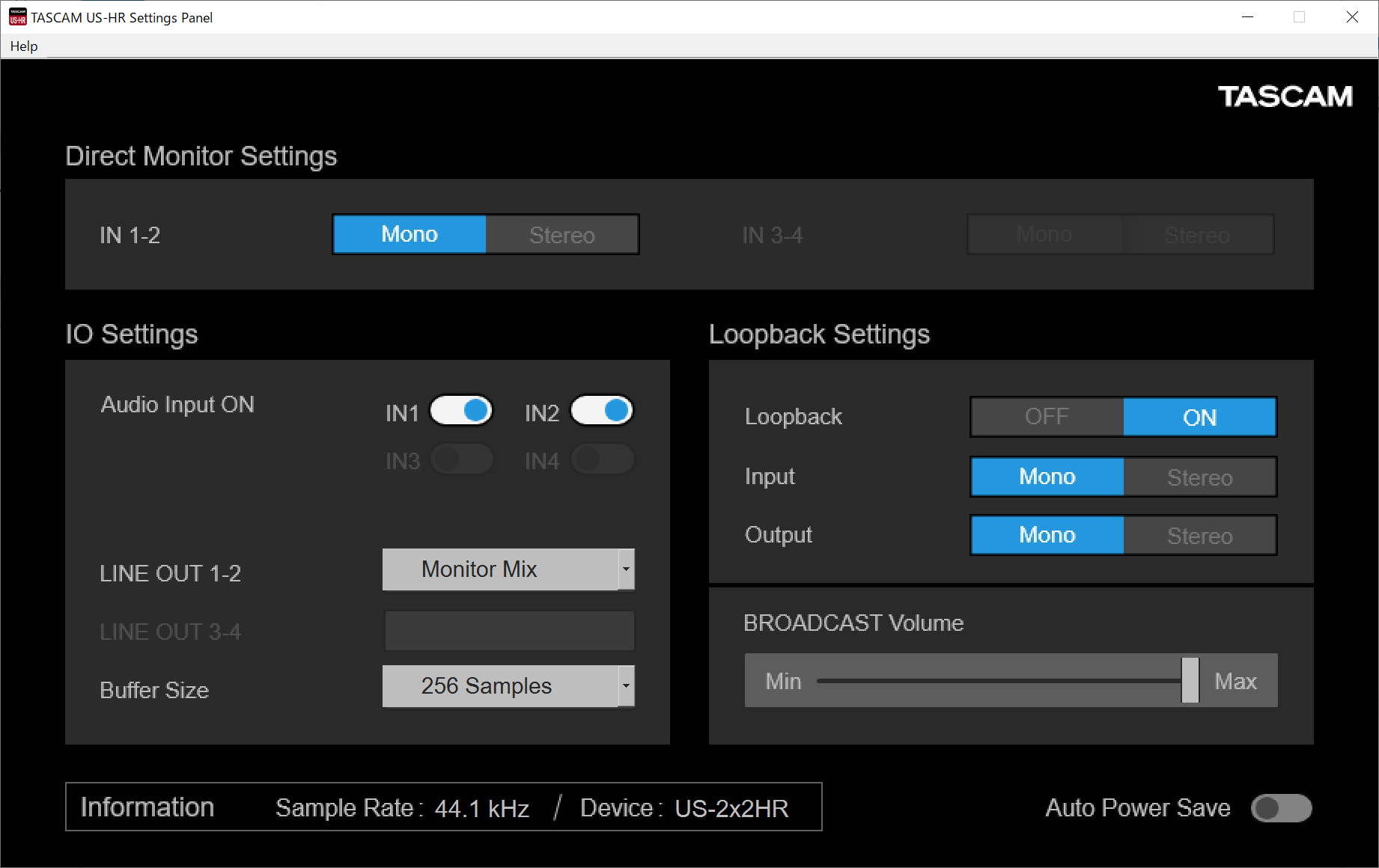Click the Audio Input ON label

(177, 405)
